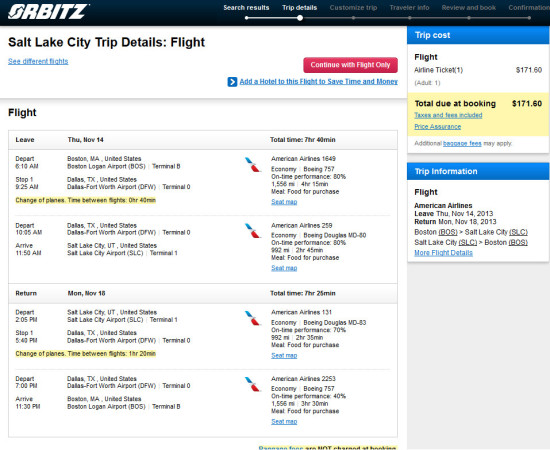Expand More Flight Details
Viewport: 550px width, 450px height.
443,253
